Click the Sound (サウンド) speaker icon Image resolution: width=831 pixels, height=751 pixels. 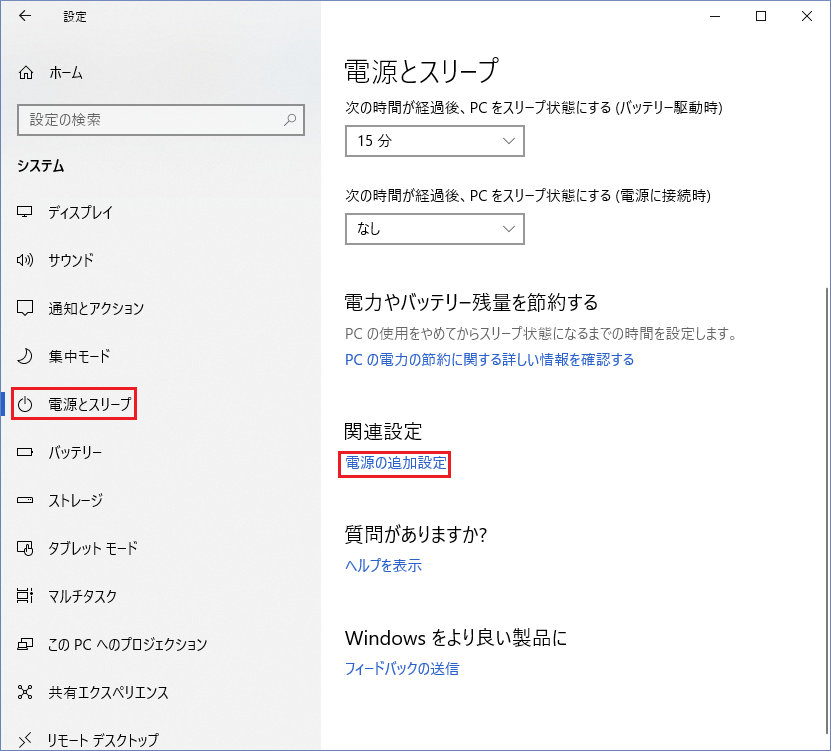[x=26, y=260]
